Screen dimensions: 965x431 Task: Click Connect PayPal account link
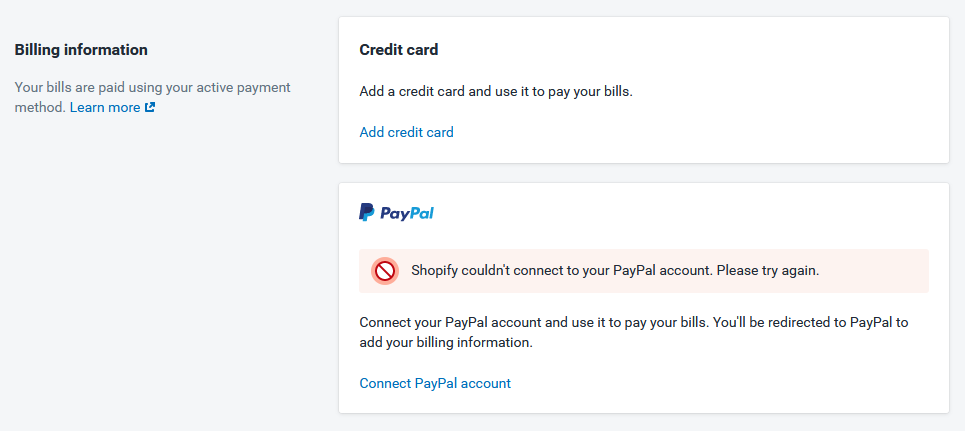(x=435, y=383)
